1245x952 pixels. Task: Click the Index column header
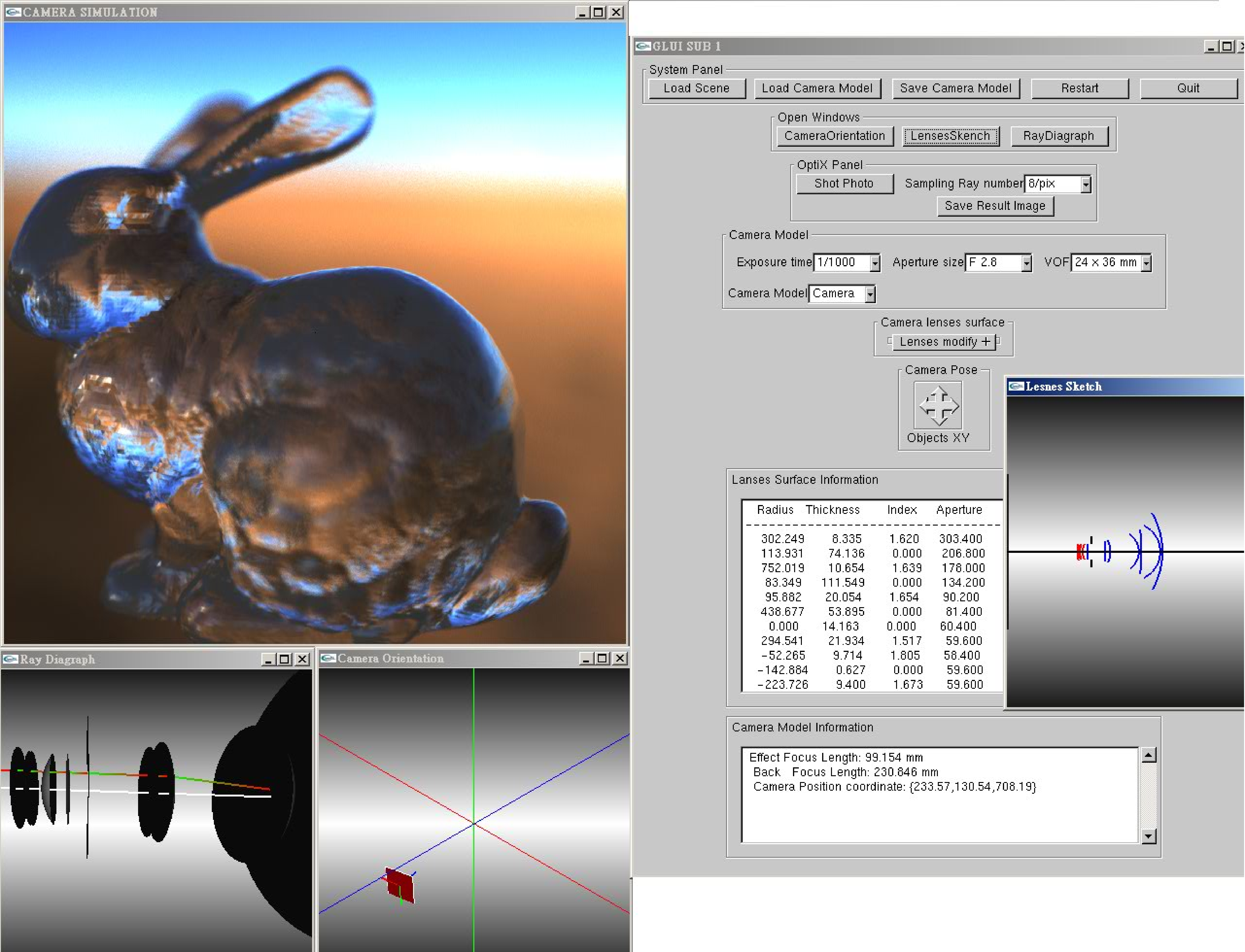click(x=902, y=510)
